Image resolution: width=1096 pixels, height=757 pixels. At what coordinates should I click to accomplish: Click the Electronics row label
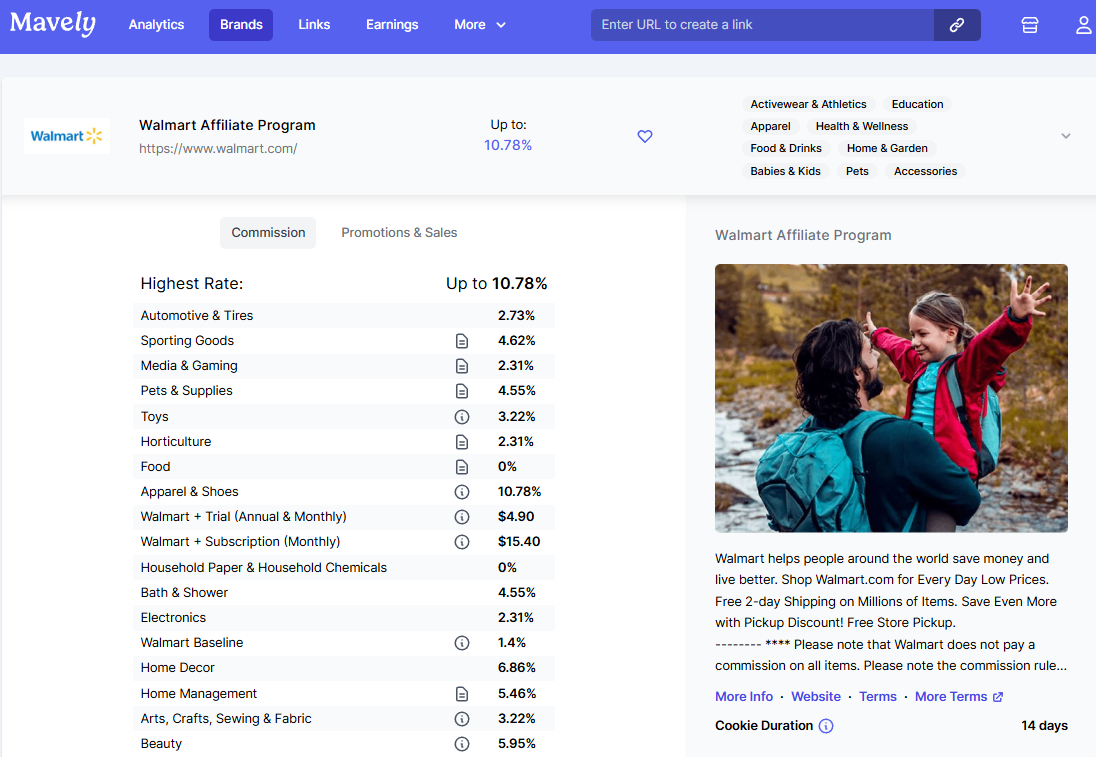(x=173, y=618)
